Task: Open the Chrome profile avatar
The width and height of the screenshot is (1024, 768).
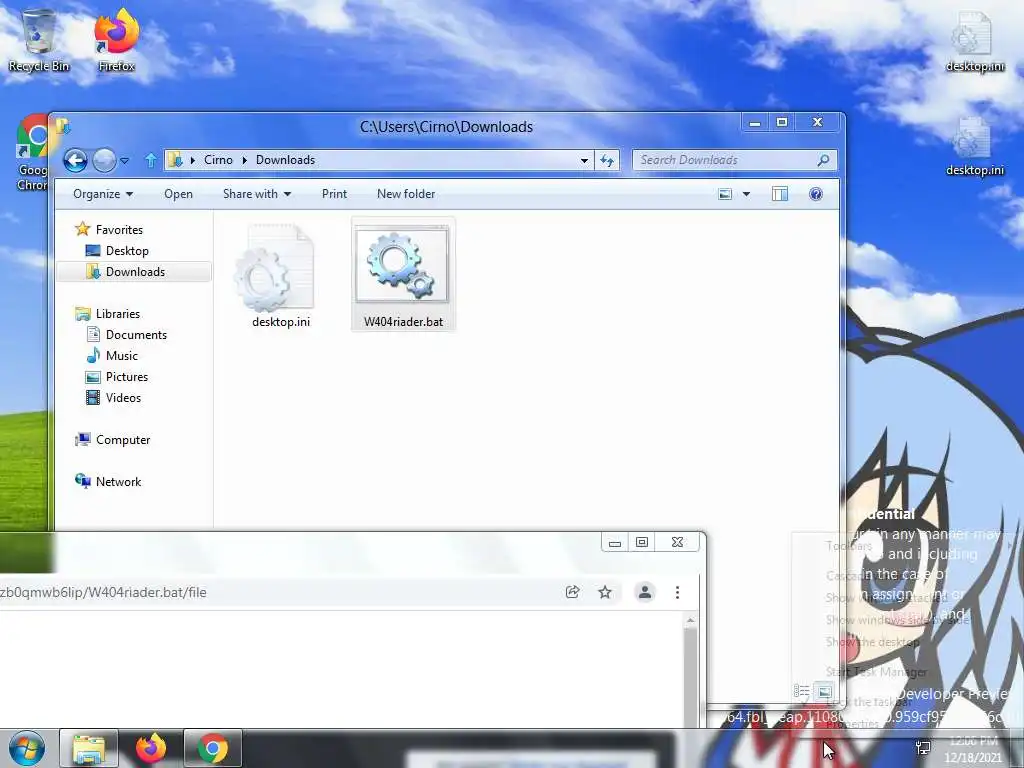Action: [x=645, y=592]
